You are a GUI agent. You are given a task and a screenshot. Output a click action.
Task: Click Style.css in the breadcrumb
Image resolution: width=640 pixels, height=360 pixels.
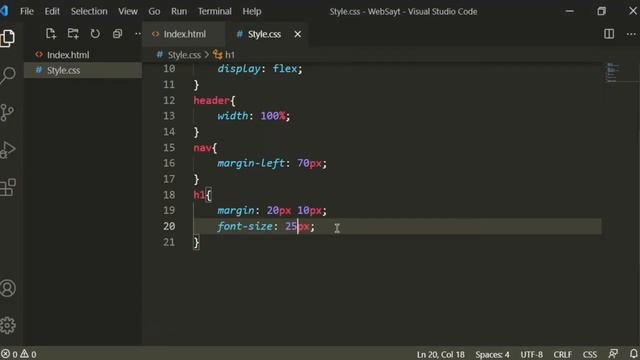point(184,55)
